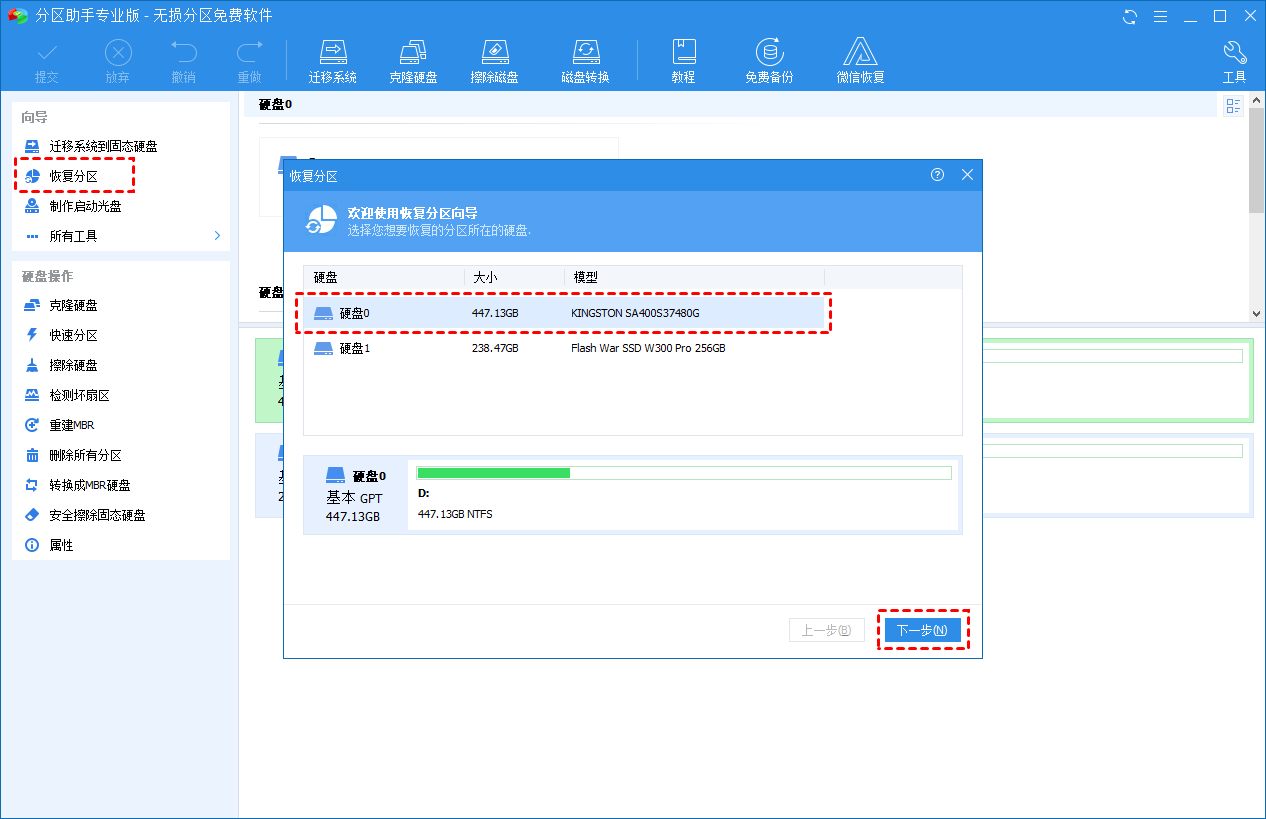Click the 硬盘0 基本 GPT info block
Image resolution: width=1266 pixels, height=819 pixels.
355,495
